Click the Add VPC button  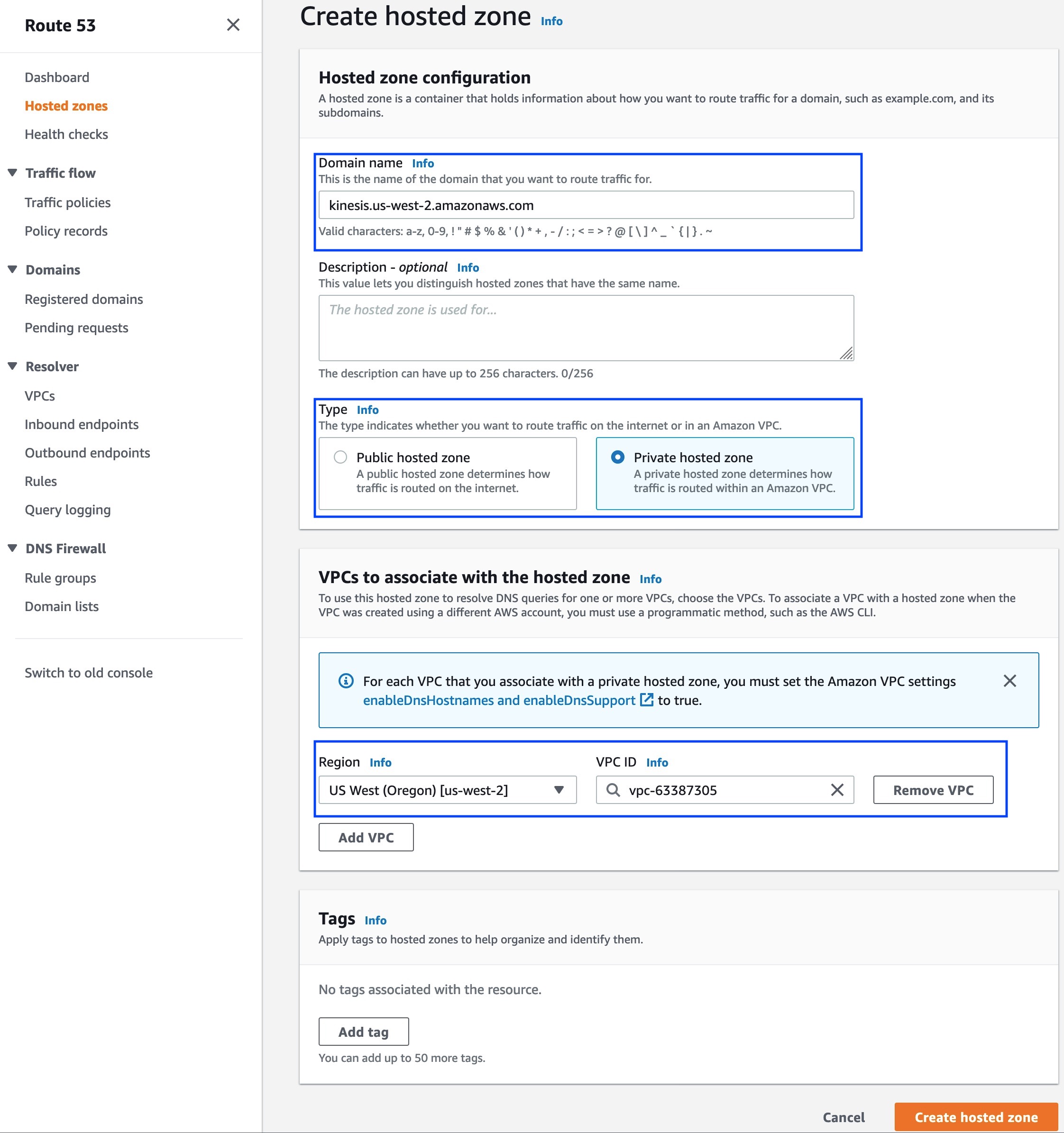tap(364, 838)
